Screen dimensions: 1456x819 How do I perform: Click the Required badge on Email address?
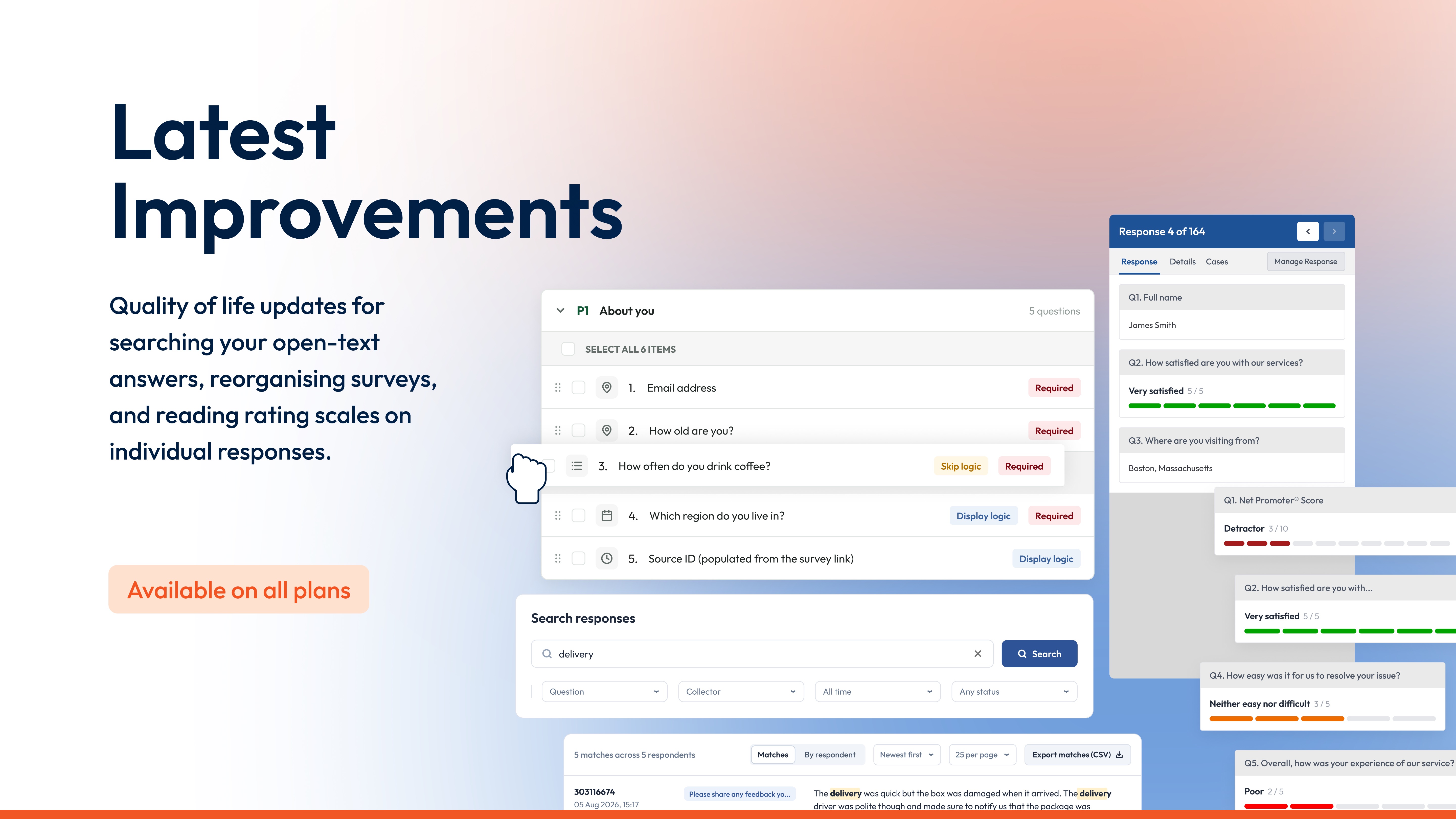[1054, 388]
